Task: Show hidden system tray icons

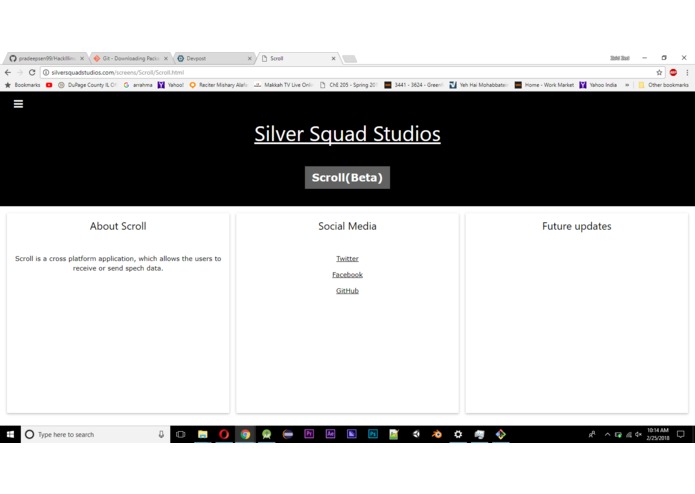Action: [607, 435]
